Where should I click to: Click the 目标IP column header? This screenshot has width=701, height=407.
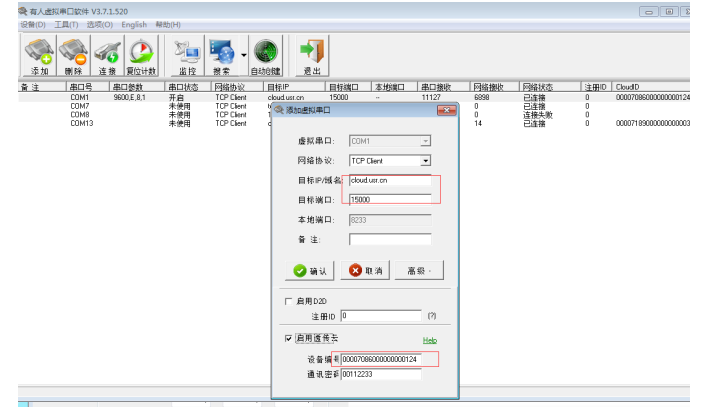tap(295, 87)
